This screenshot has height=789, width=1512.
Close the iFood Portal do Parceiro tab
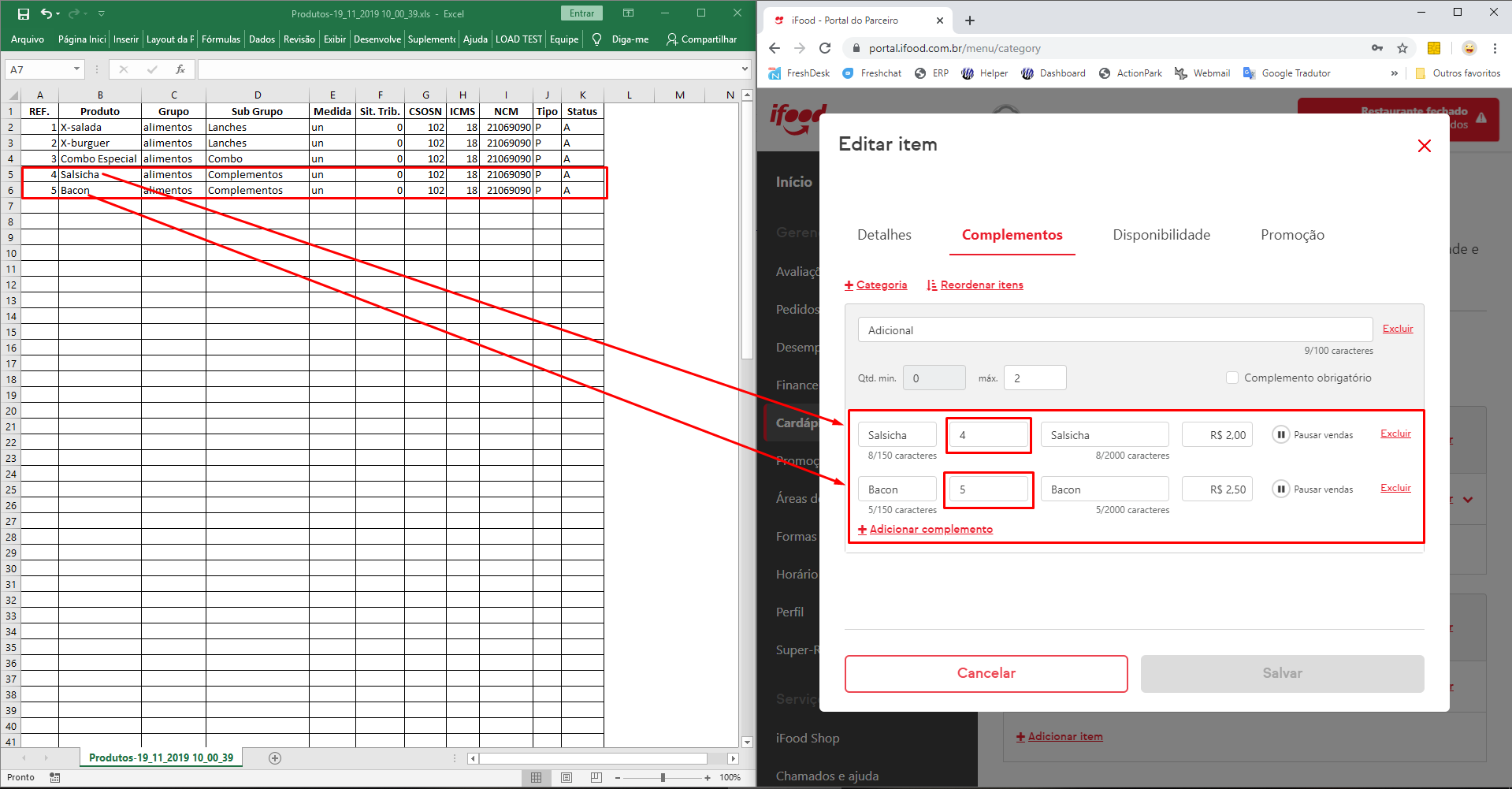[940, 20]
